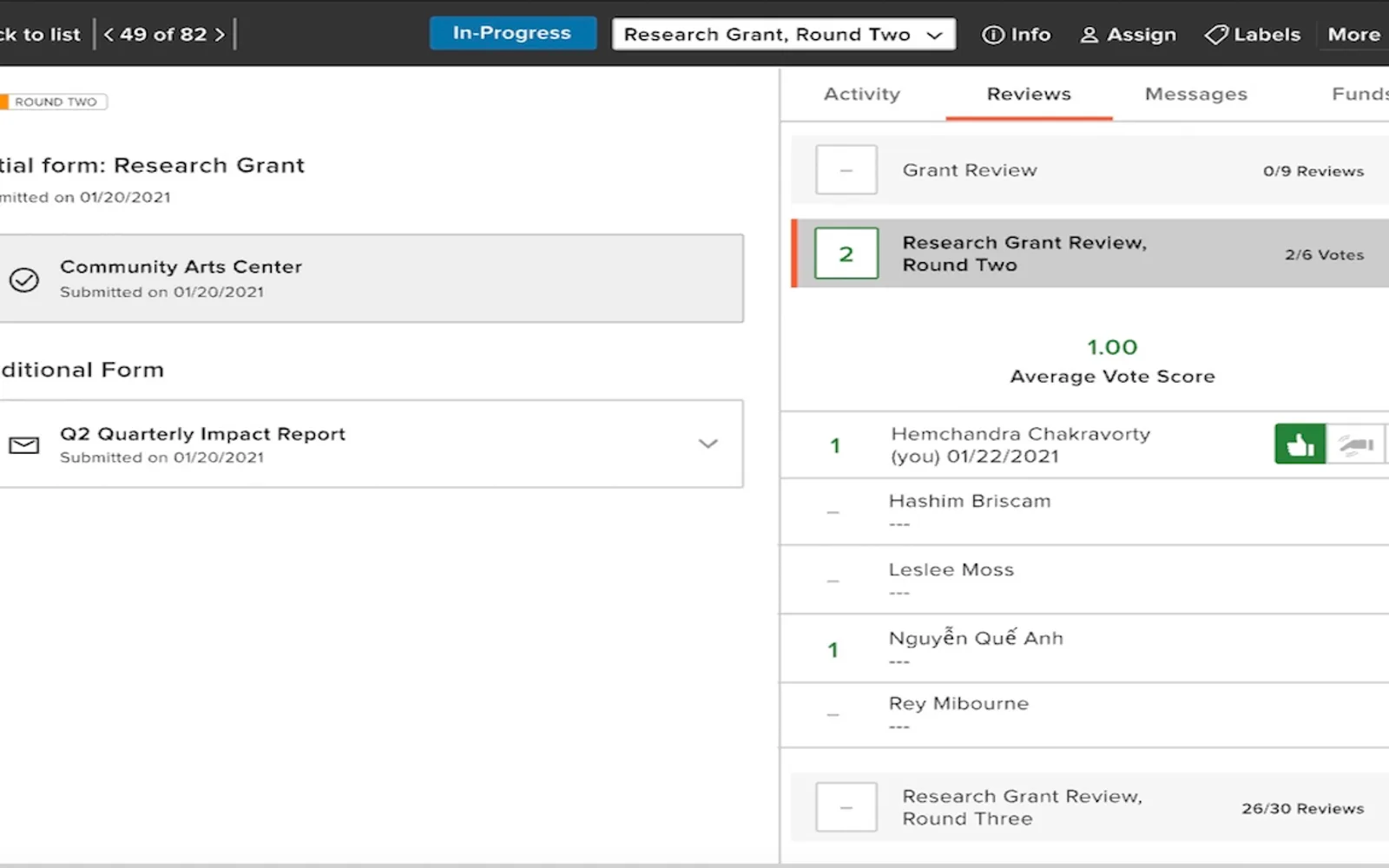Open Community Arts Center submission

372,279
